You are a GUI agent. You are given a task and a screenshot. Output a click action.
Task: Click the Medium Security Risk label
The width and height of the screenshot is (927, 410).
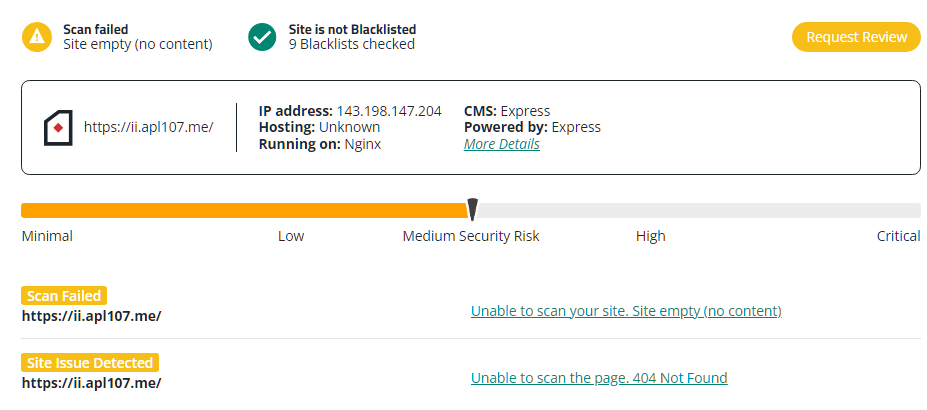[470, 236]
